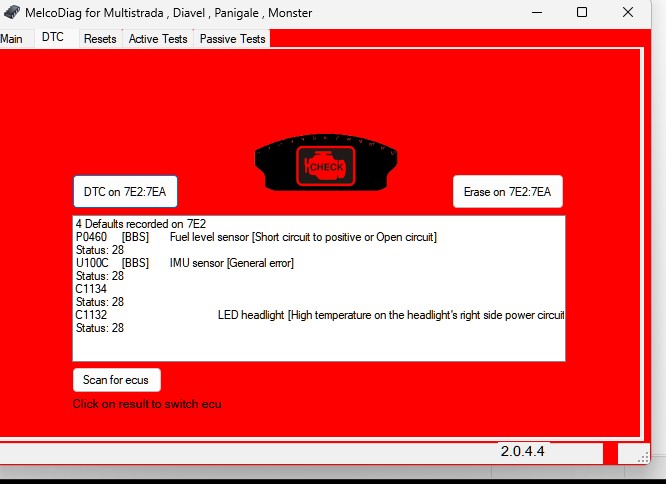Select the P0460 Fuel level sensor line

click(256, 237)
